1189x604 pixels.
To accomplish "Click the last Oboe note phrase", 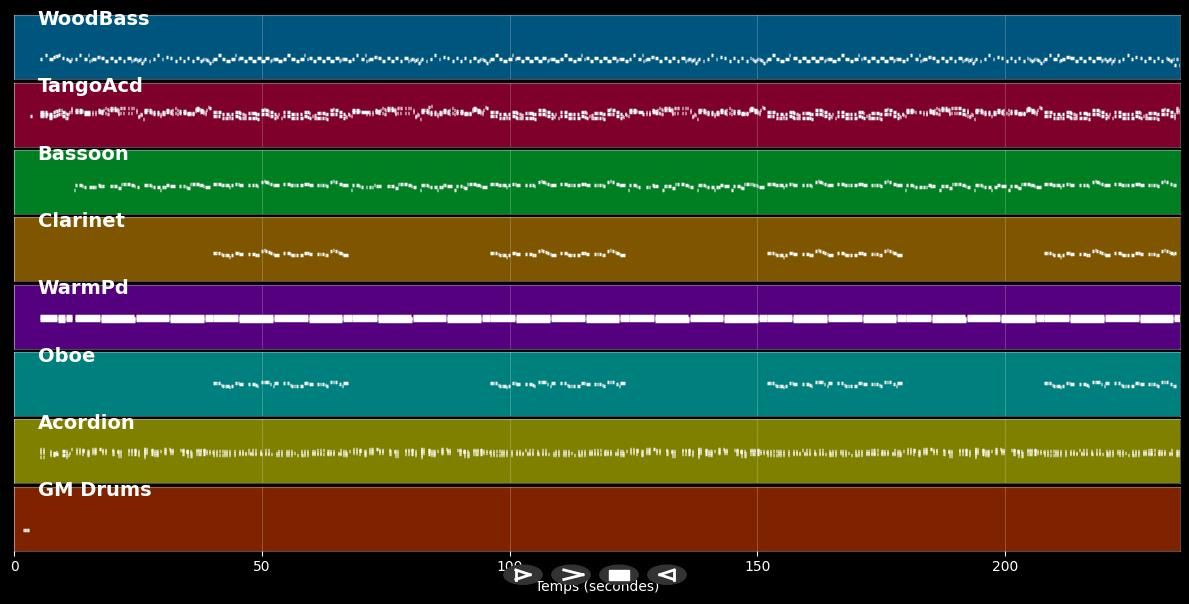I will [1110, 384].
